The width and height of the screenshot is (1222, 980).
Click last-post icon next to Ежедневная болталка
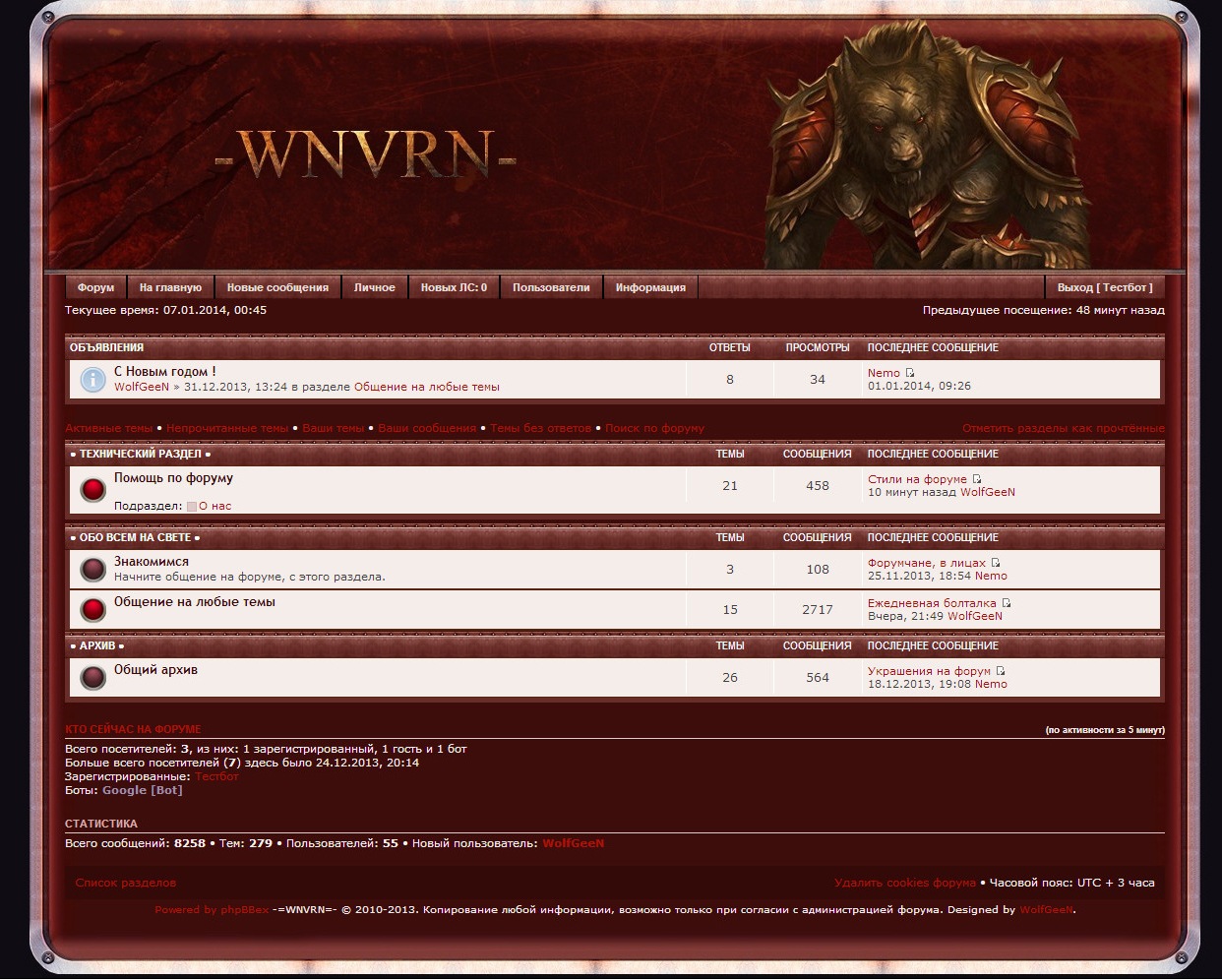point(1007,603)
